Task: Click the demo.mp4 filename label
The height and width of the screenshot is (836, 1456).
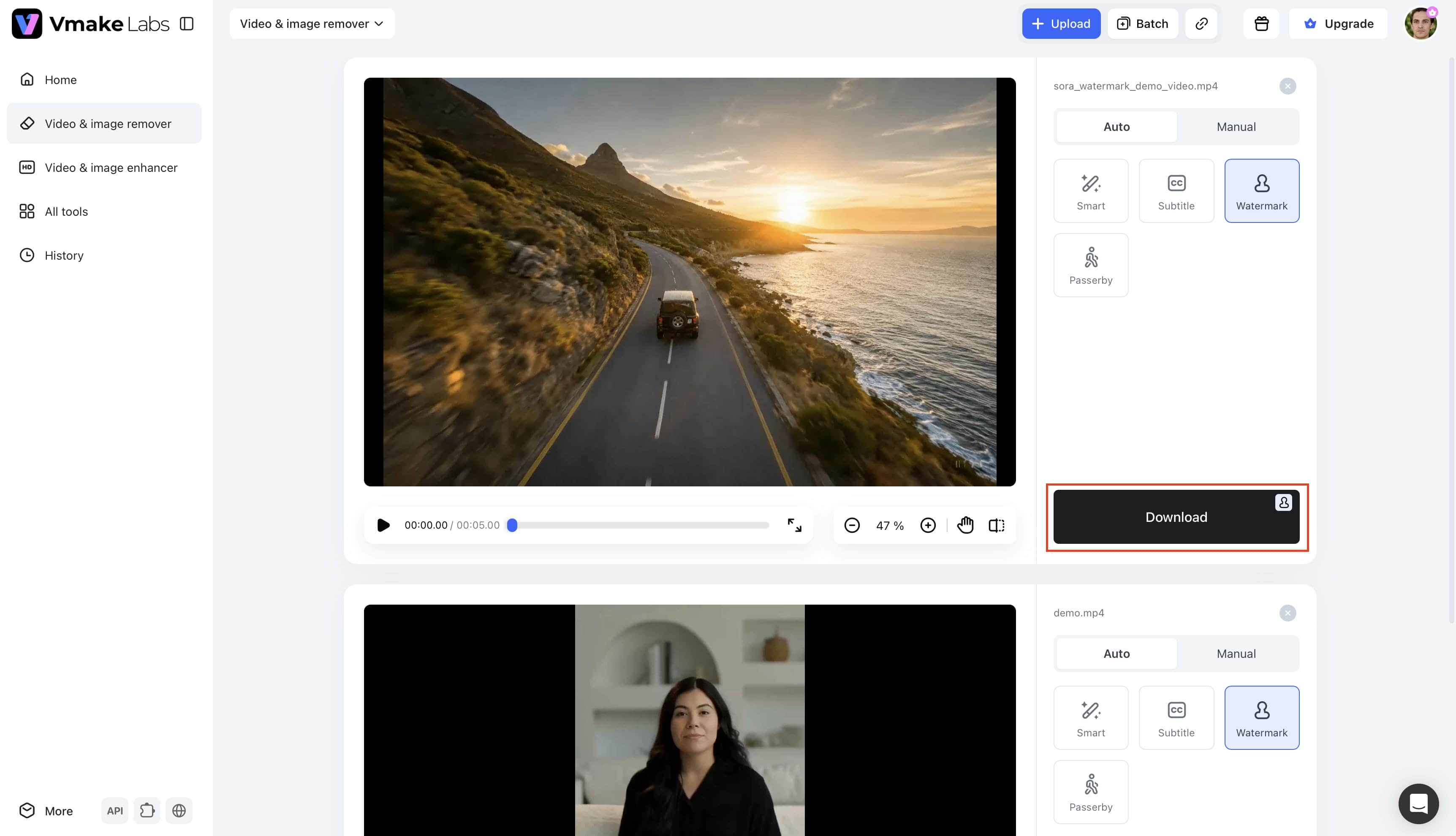Action: tap(1079, 613)
